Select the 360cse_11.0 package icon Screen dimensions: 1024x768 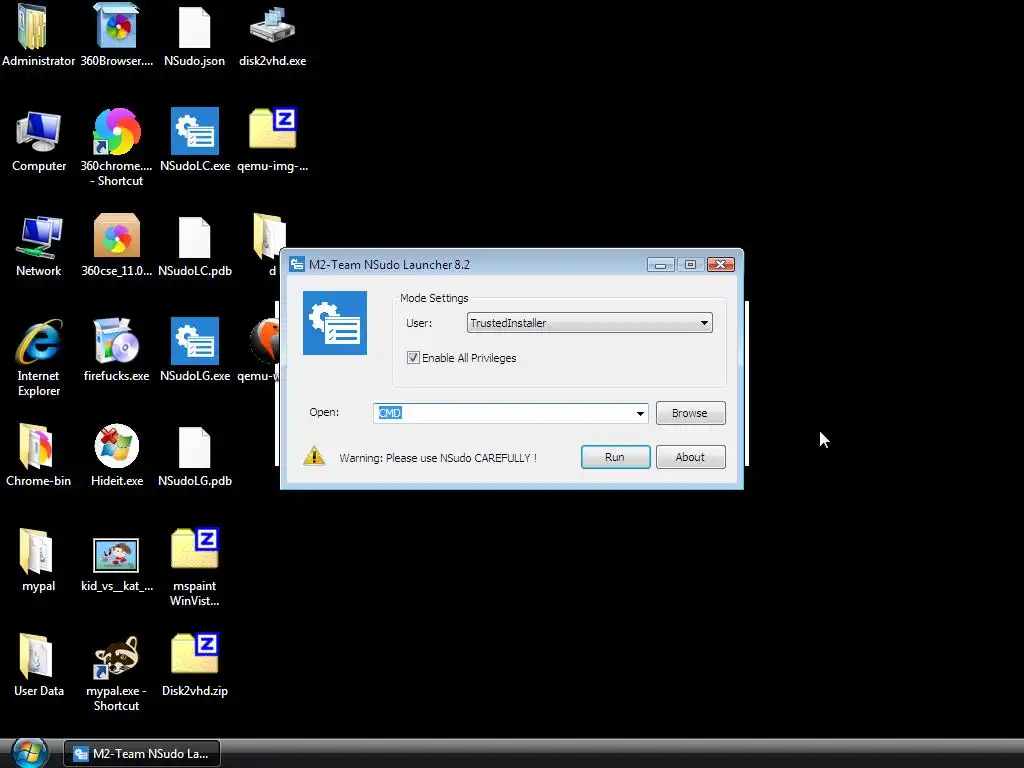[x=116, y=236]
